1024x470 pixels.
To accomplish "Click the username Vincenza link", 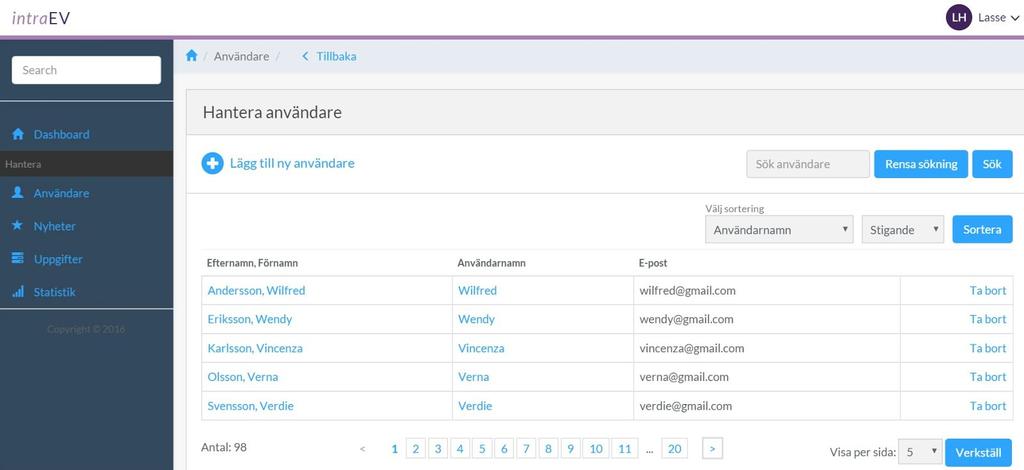I will coord(481,348).
